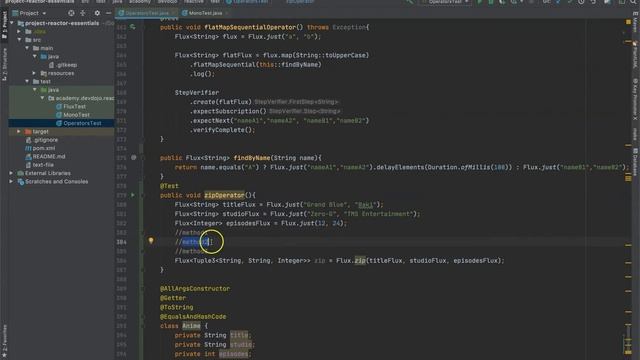Viewport: 640px width, 360px height.
Task: Expand the .idea folder
Action: click(19, 31)
